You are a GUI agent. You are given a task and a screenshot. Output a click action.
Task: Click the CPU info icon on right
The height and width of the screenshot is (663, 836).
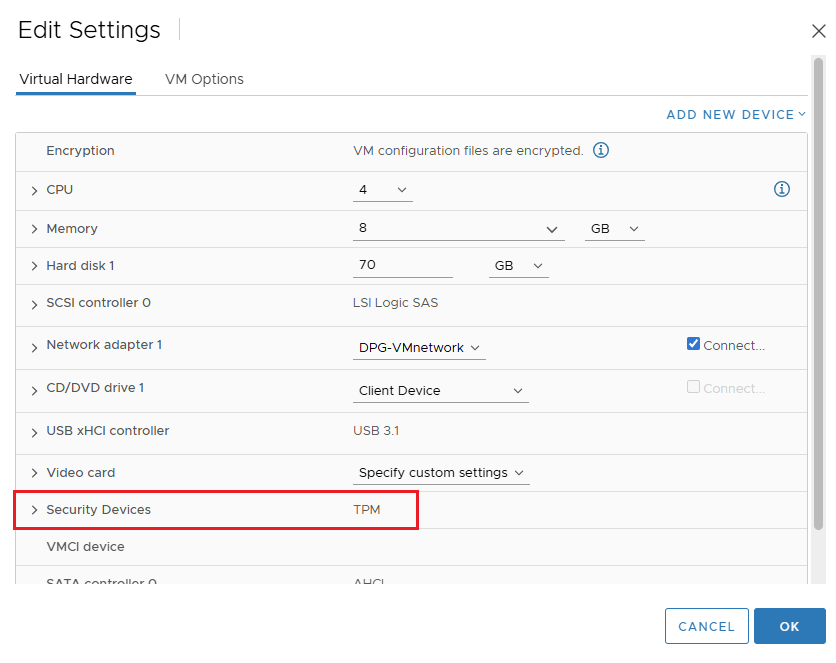[782, 189]
